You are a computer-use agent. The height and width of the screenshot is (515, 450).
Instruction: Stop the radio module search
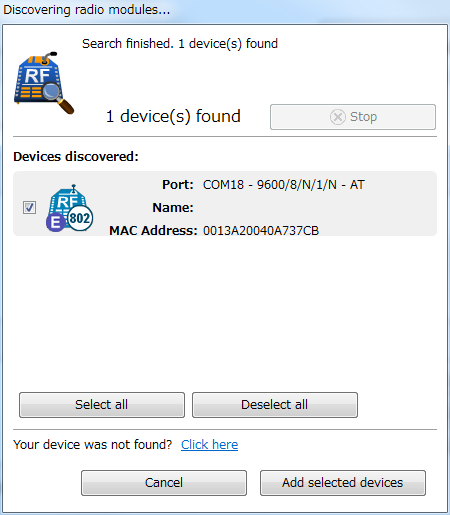[353, 117]
